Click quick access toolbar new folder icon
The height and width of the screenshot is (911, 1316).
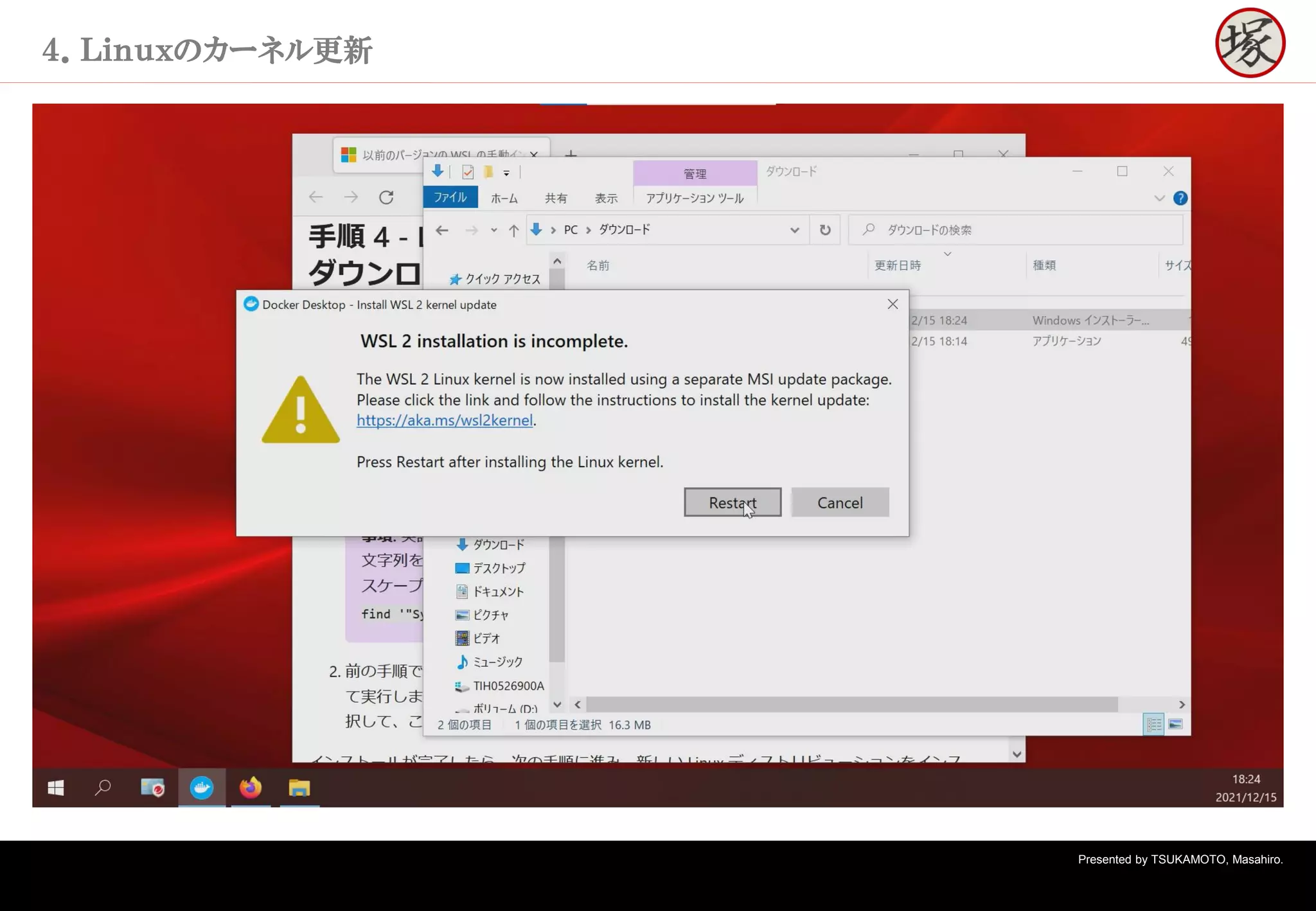(x=488, y=172)
